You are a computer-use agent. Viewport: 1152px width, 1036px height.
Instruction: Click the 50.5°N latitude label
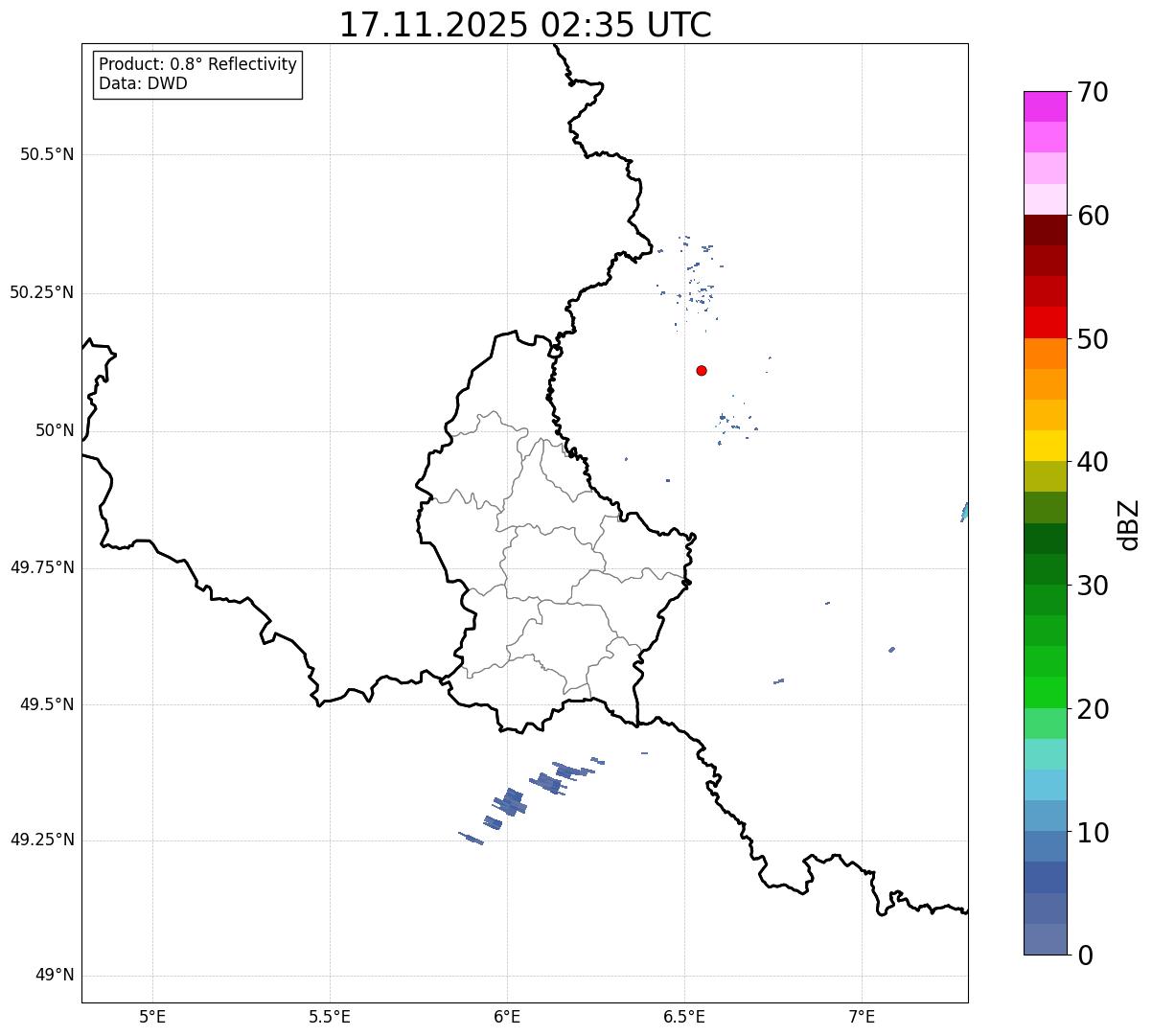click(x=47, y=154)
